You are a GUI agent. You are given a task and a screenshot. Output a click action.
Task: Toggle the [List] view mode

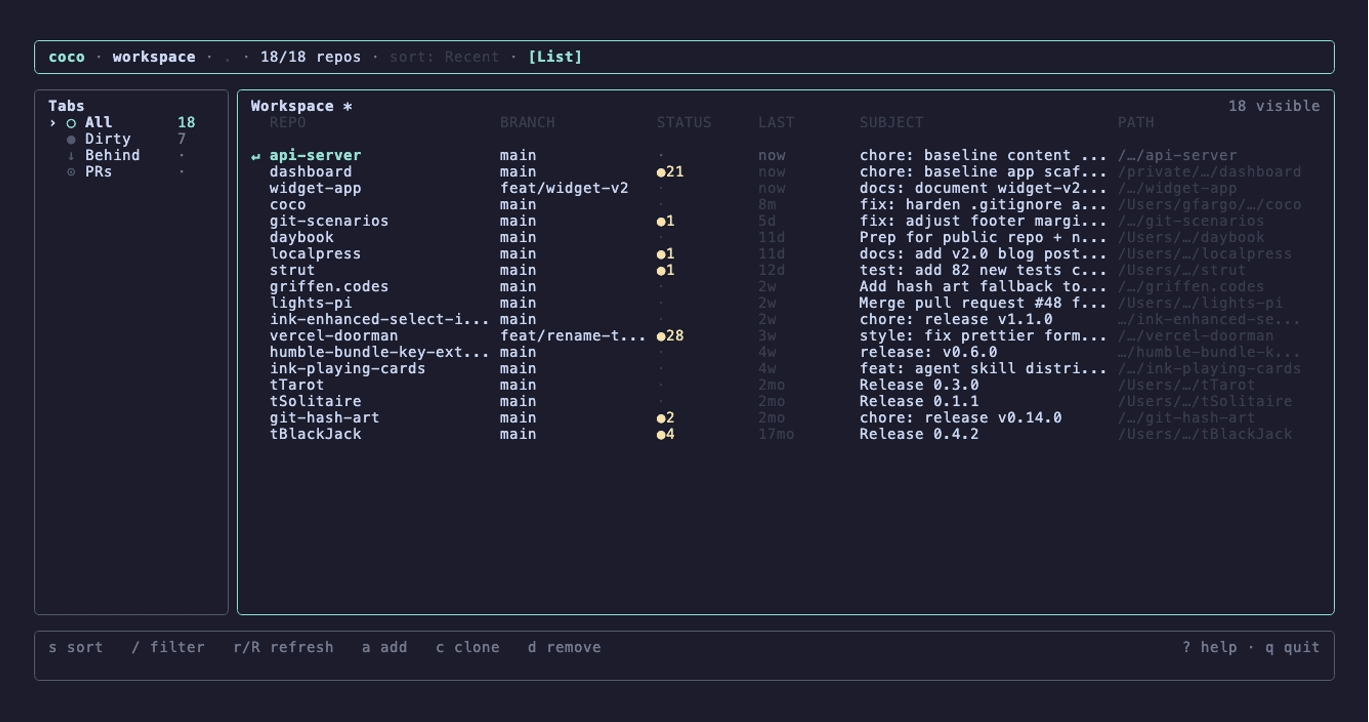tap(555, 57)
